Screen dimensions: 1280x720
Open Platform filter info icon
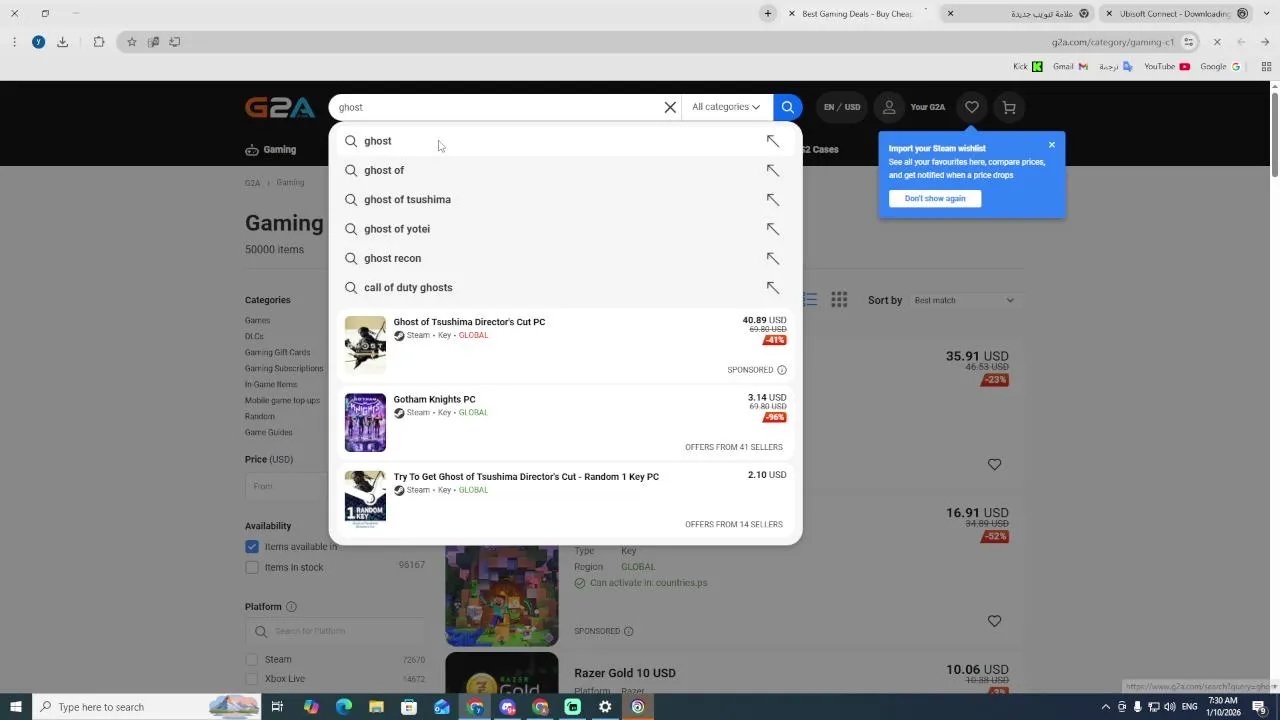291,607
